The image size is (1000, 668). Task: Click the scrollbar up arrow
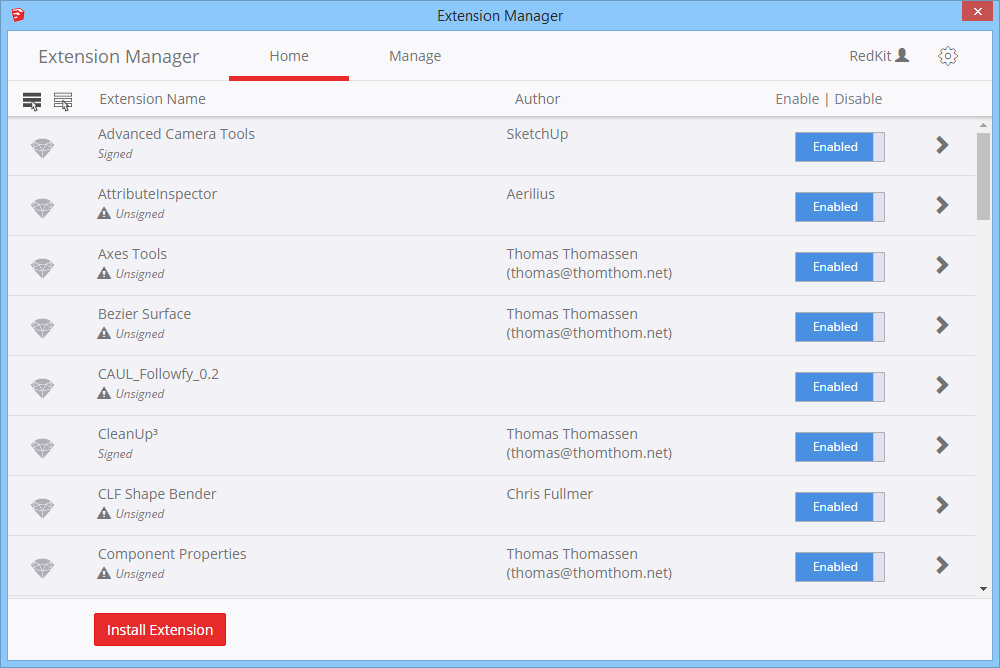[983, 126]
